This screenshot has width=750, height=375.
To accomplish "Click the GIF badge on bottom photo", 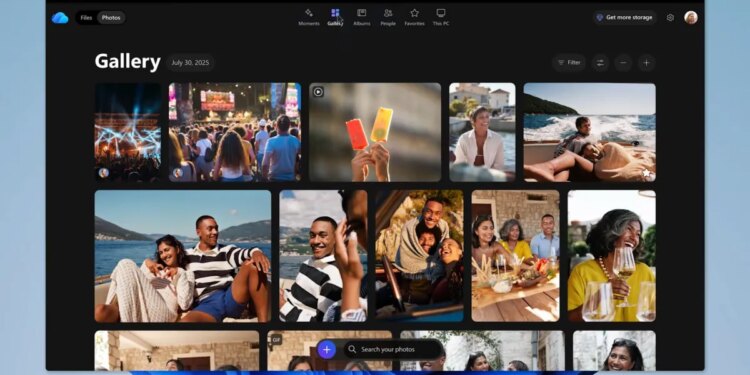I will tap(276, 340).
